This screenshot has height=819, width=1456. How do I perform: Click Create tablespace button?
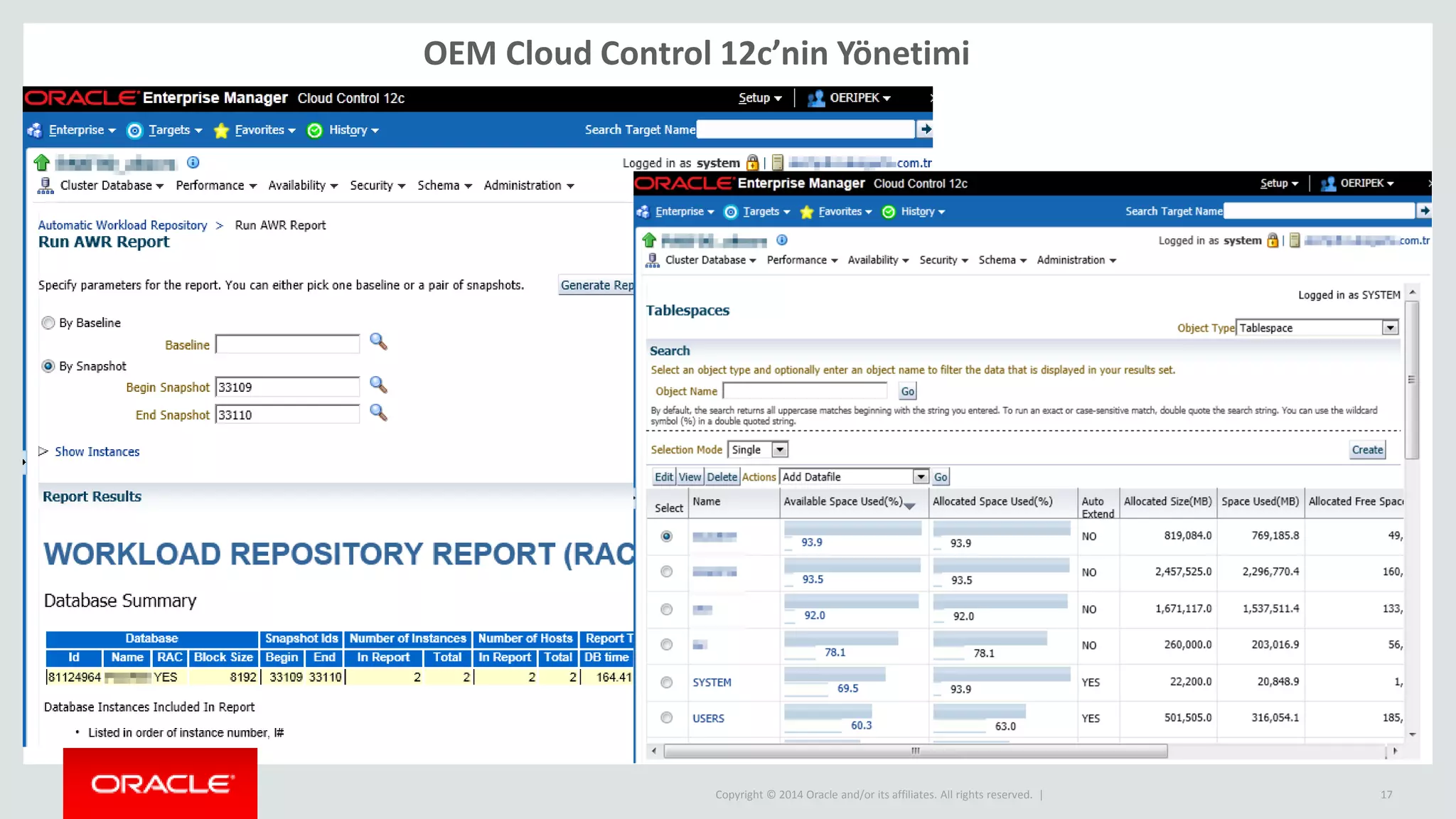pyautogui.click(x=1367, y=450)
